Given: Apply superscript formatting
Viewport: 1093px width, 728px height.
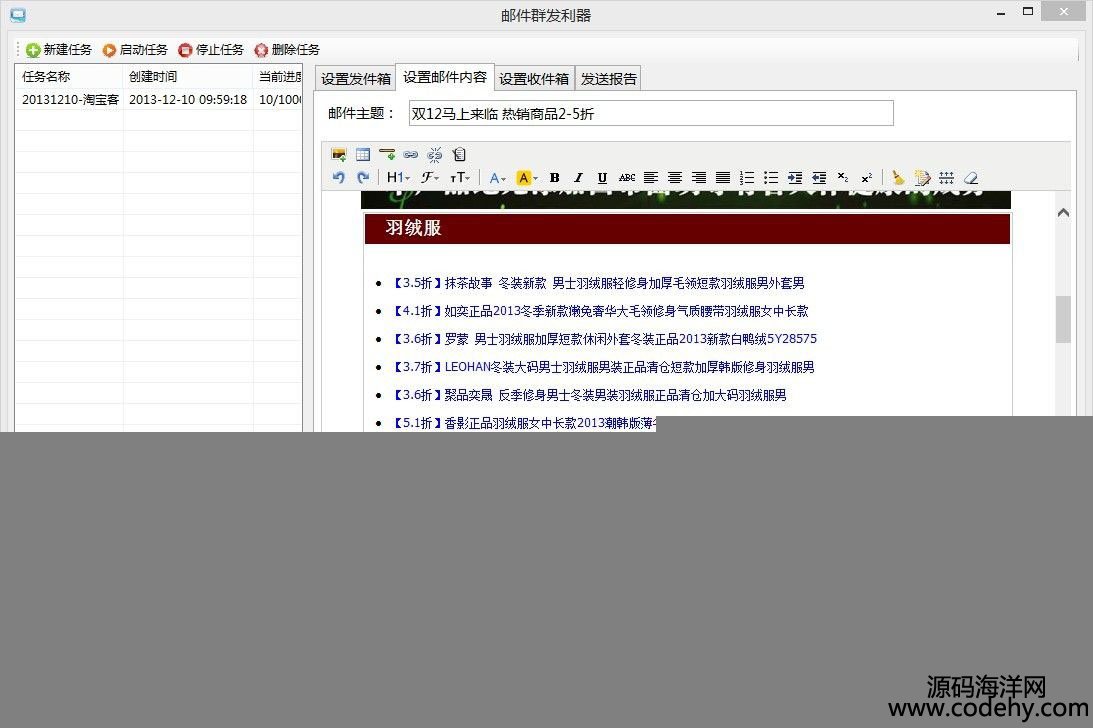Looking at the screenshot, I should point(866,178).
